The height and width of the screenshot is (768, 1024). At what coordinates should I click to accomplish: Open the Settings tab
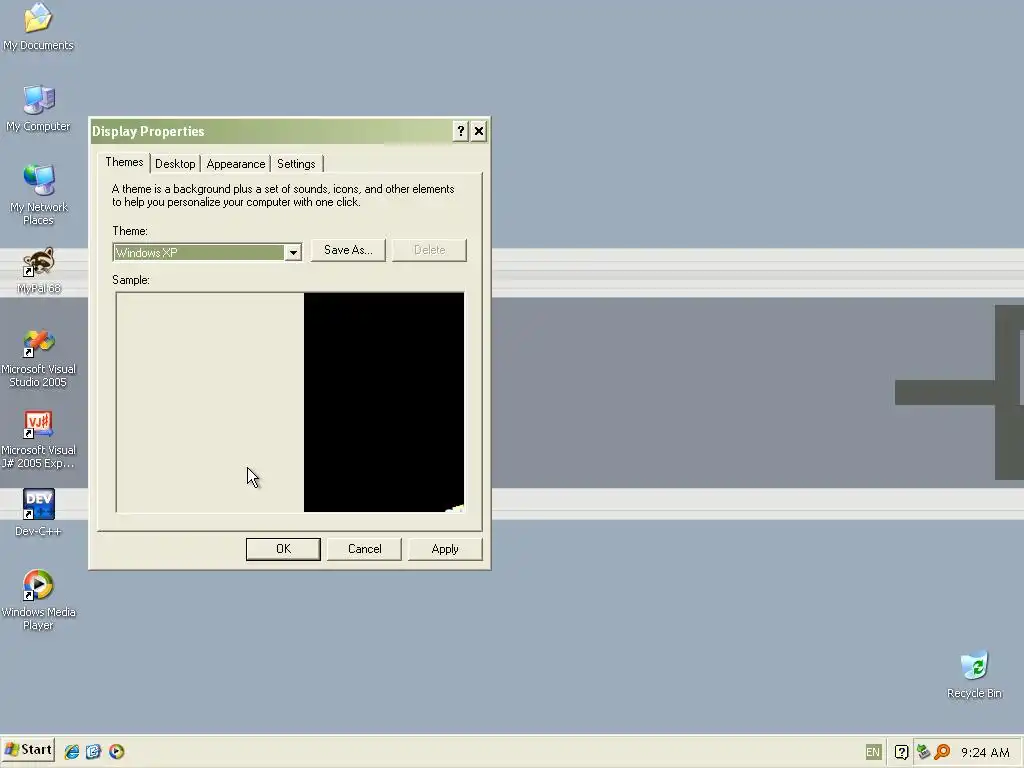click(296, 164)
